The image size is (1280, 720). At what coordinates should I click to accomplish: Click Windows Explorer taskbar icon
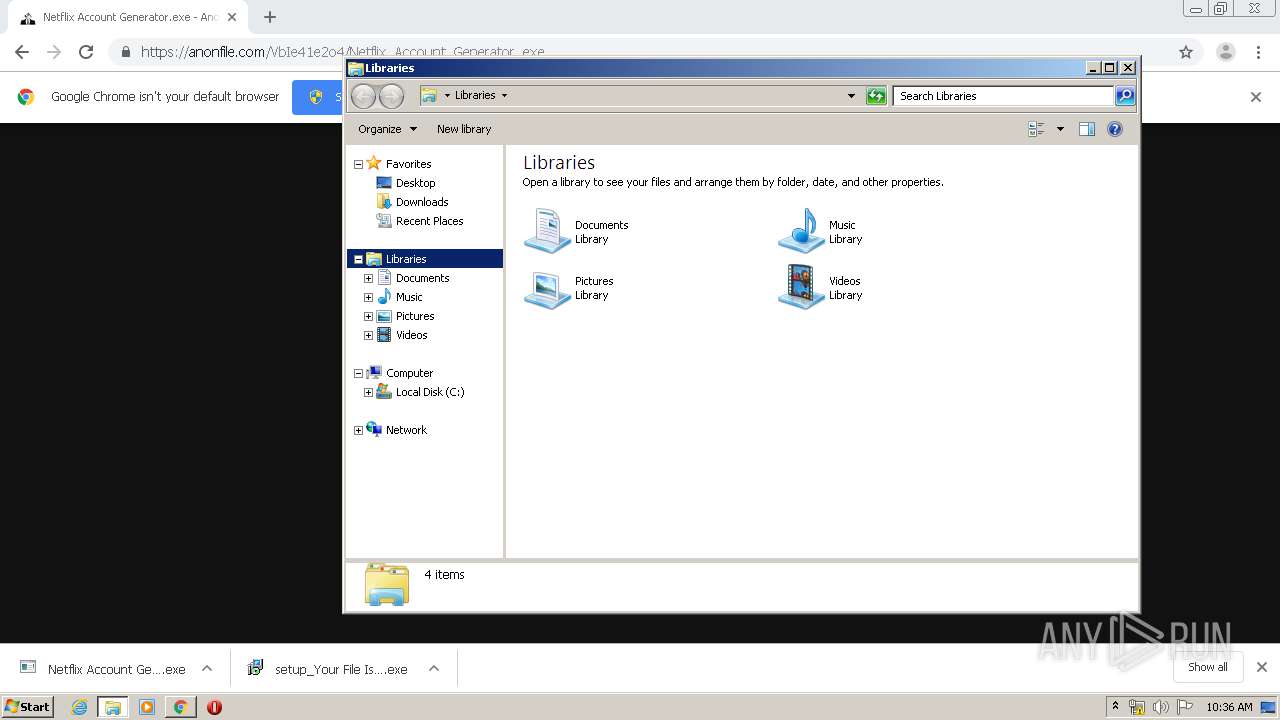[x=113, y=707]
